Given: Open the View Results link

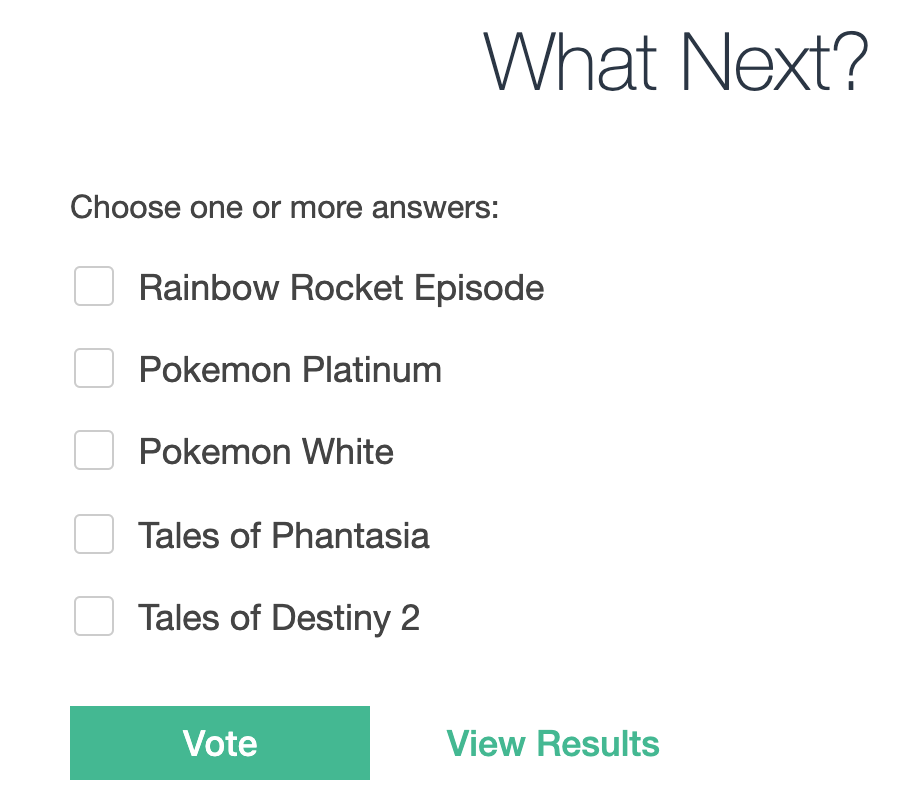Looking at the screenshot, I should (553, 743).
